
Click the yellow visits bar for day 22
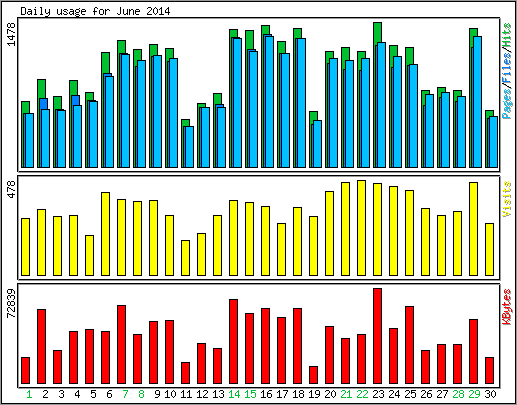coord(361,228)
